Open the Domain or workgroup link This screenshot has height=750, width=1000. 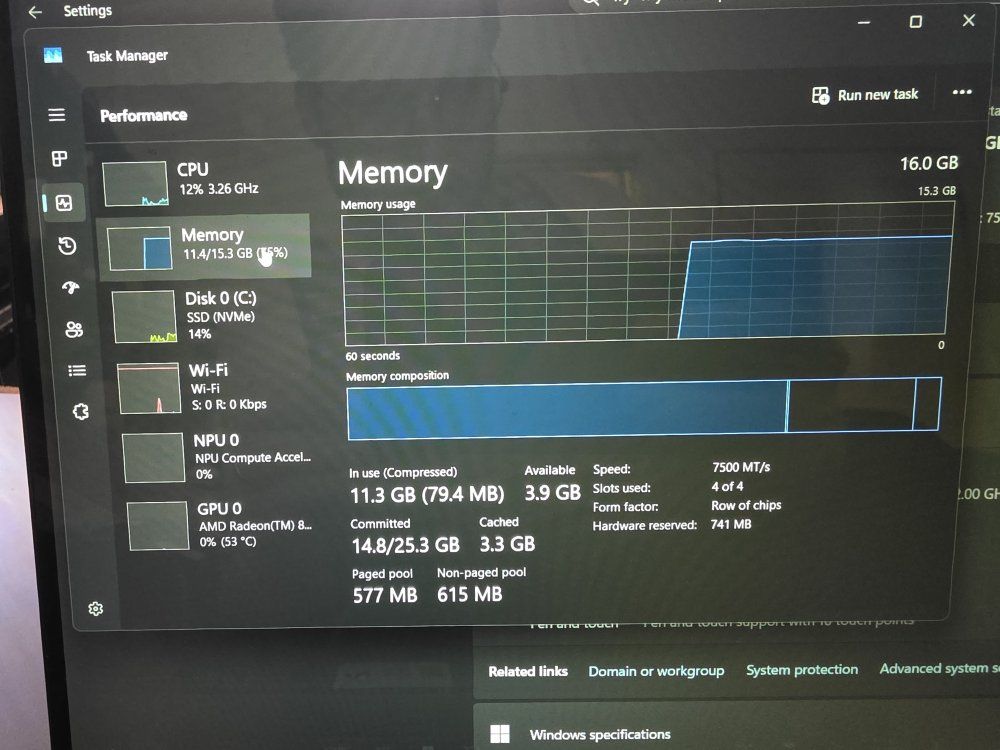coord(656,671)
